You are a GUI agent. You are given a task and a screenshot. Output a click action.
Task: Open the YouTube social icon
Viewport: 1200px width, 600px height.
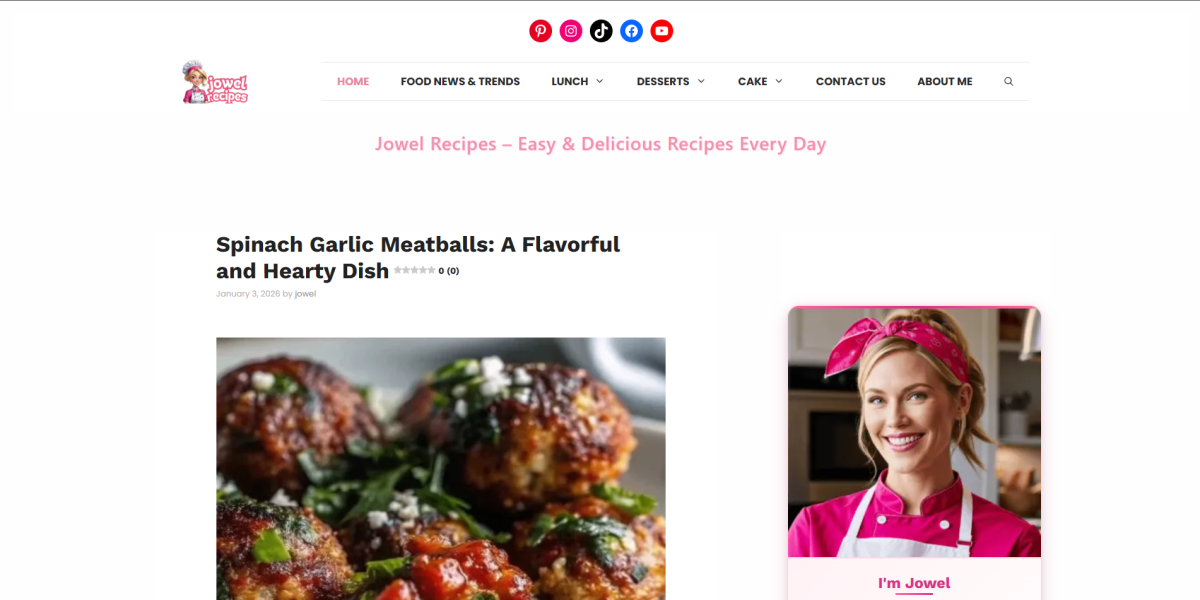click(661, 31)
